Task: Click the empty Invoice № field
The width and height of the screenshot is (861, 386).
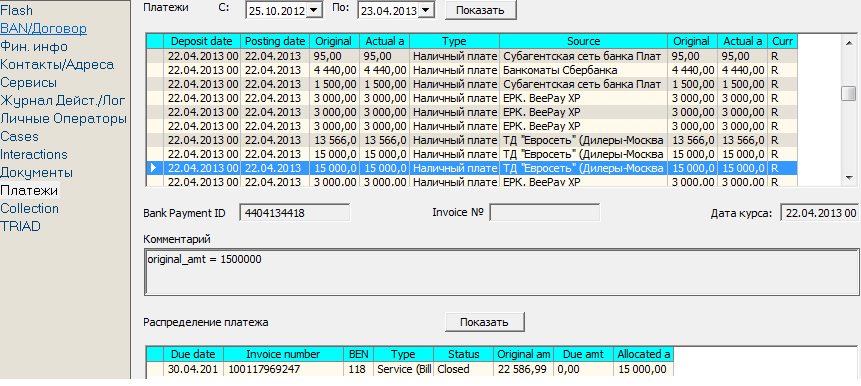Action: pyautogui.click(x=545, y=212)
